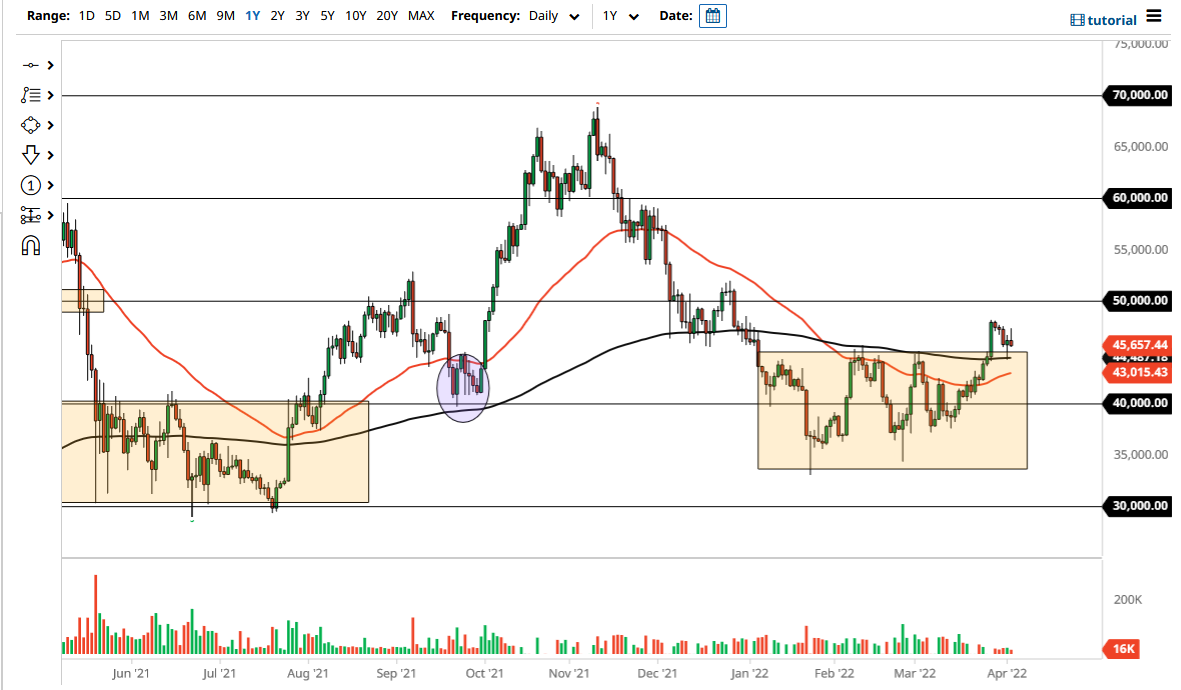
Task: Select the numbered circle marker tool
Action: [x=32, y=185]
